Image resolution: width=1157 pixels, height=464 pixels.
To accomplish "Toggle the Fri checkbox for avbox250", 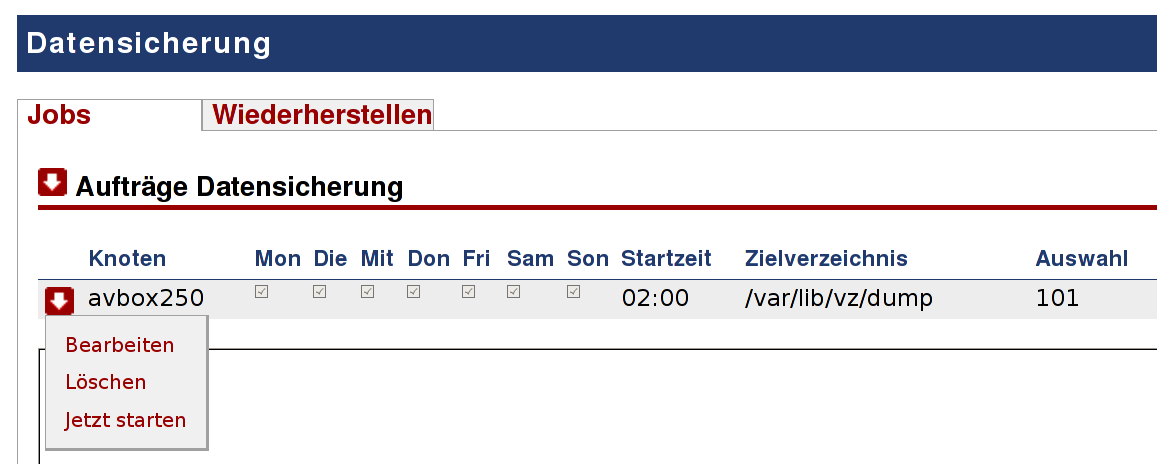I will click(469, 291).
